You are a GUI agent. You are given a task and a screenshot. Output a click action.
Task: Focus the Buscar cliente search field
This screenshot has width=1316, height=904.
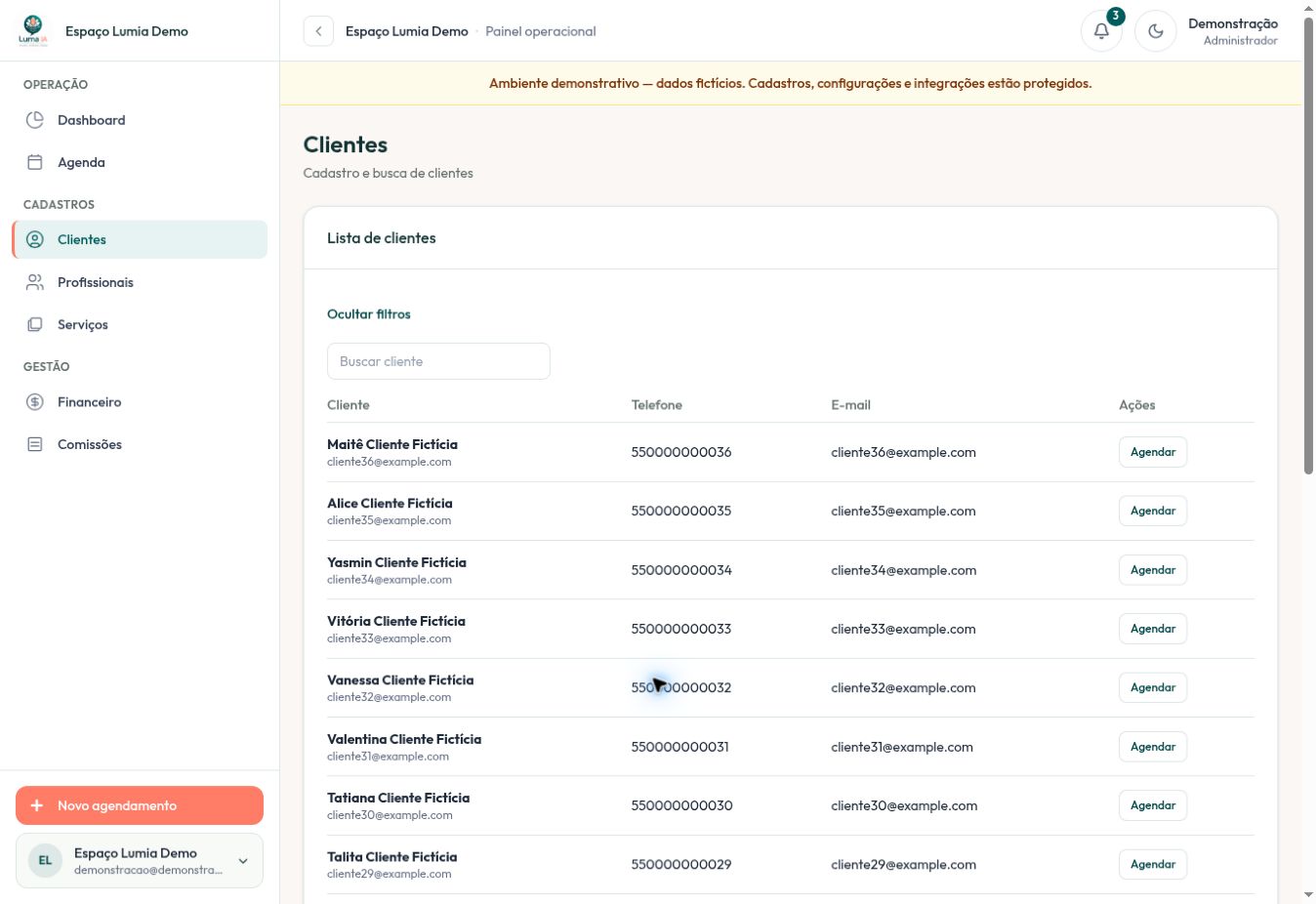[x=438, y=361]
